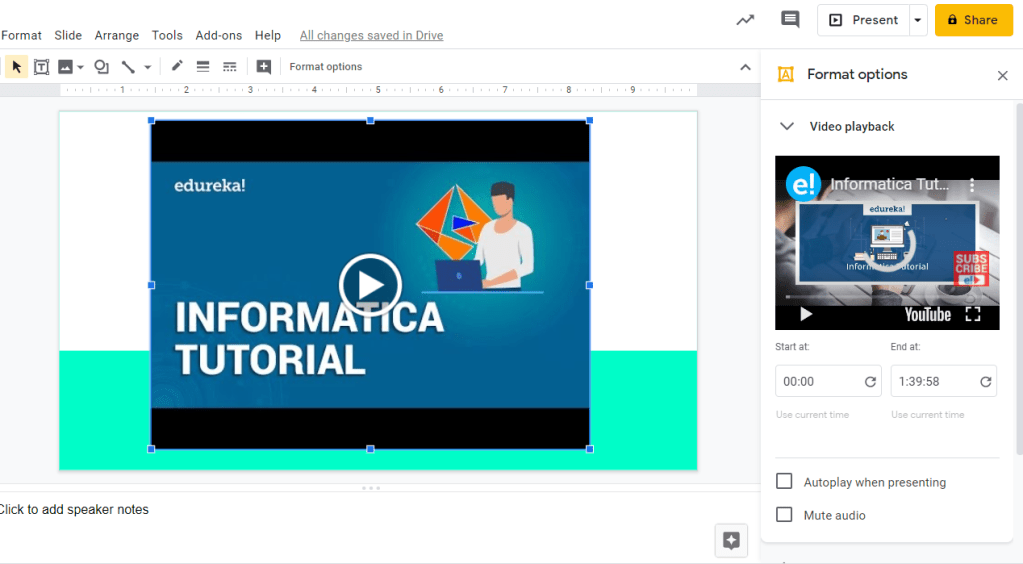Add a comment from toolbar

tap(263, 67)
